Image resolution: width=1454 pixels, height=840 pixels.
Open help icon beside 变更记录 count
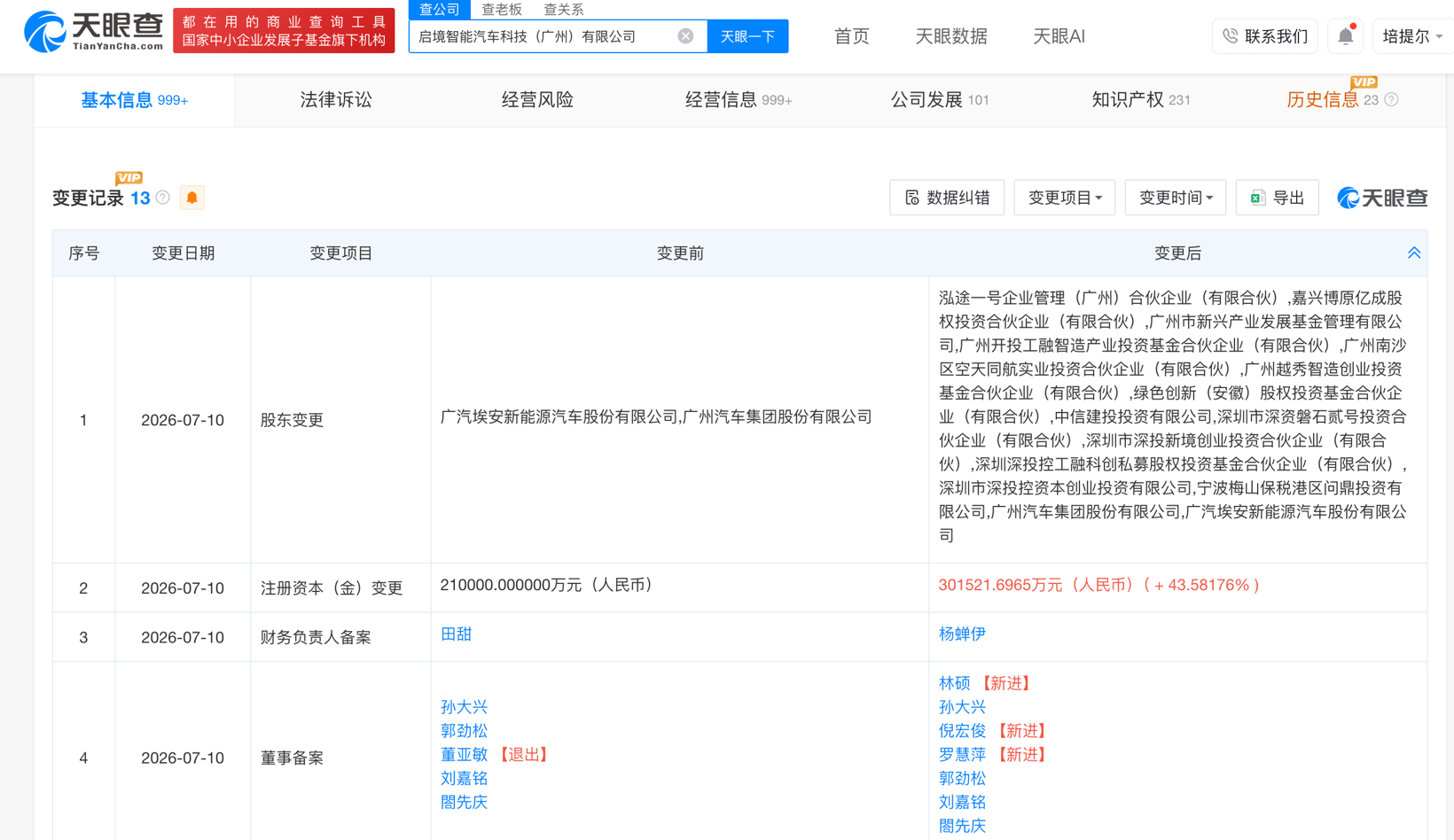163,198
